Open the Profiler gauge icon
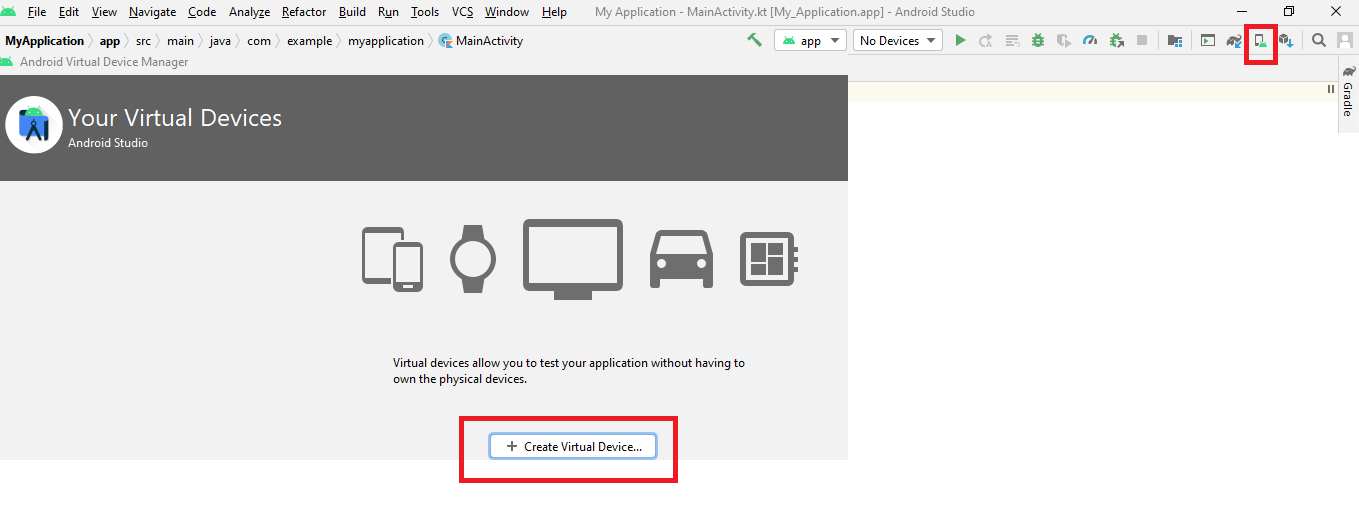 [x=1090, y=41]
